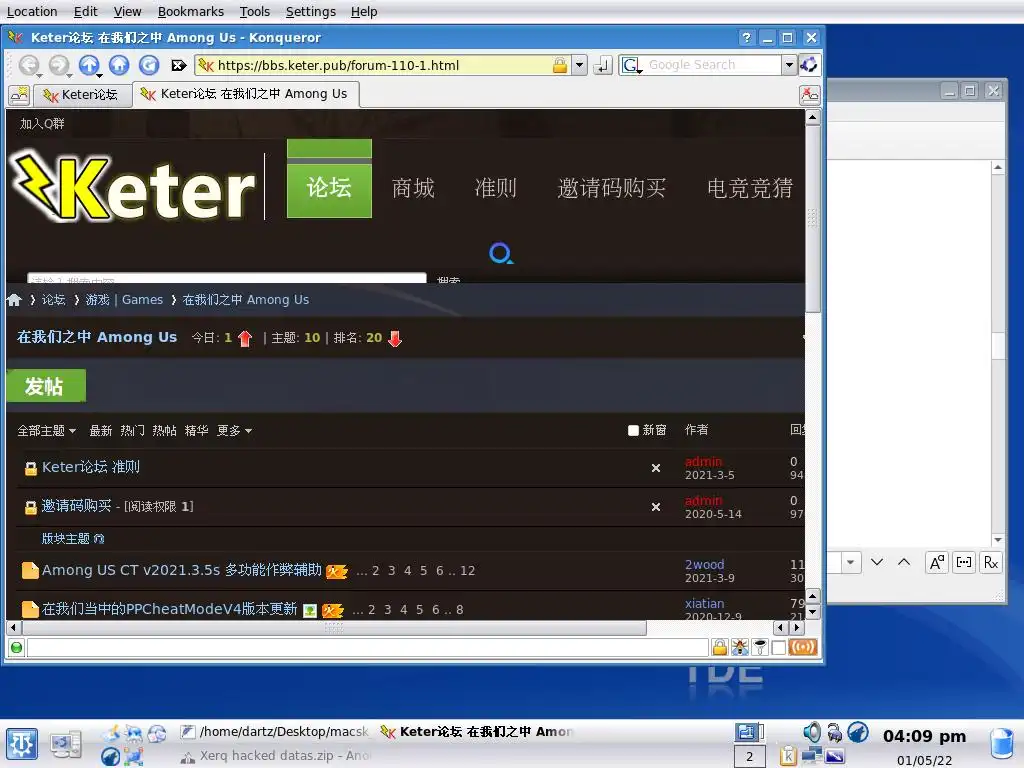Click the green status indicator in the status bar
The image size is (1024, 768).
point(16,647)
